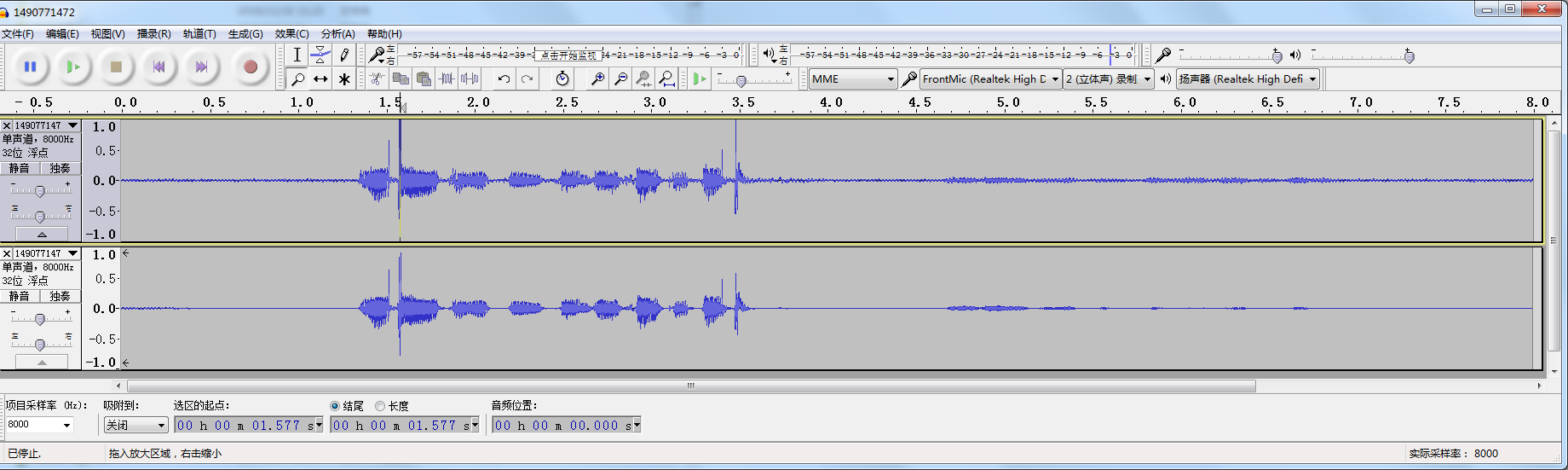Image resolution: width=1568 pixels, height=470 pixels.
Task: Collapse the first track with arrow button
Action: click(41, 234)
